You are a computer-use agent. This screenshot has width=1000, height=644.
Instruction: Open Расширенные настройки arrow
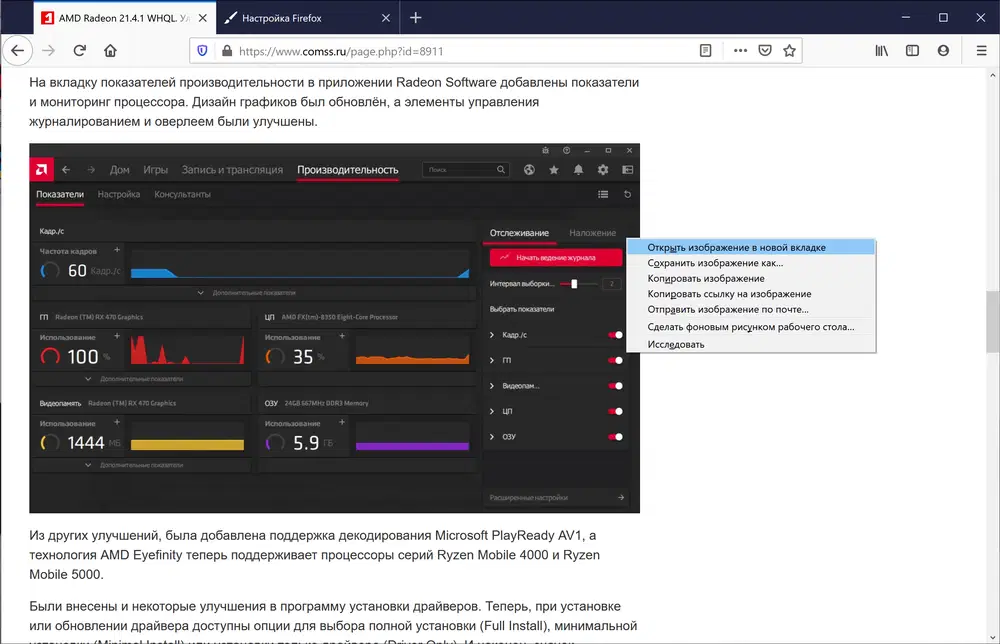pos(621,497)
